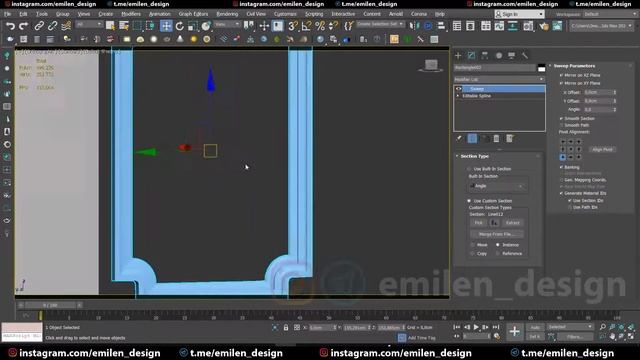
Task: Open the Create Selection Set dropdown
Action: tap(380, 24)
